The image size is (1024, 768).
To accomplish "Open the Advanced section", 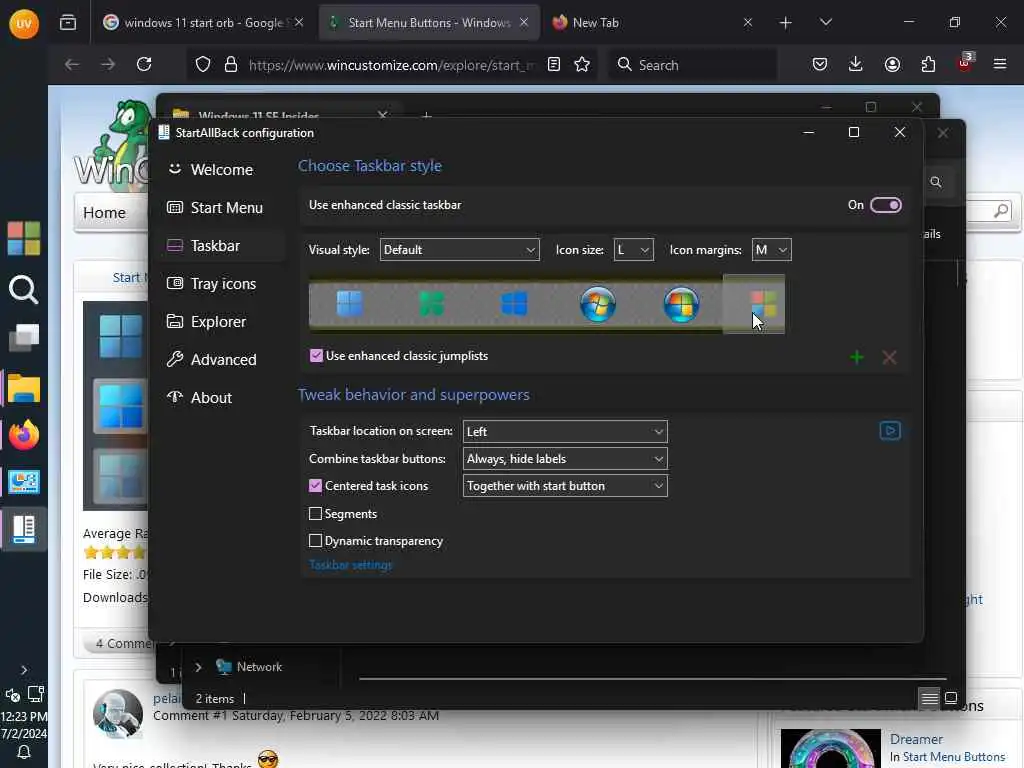I will coord(219,360).
